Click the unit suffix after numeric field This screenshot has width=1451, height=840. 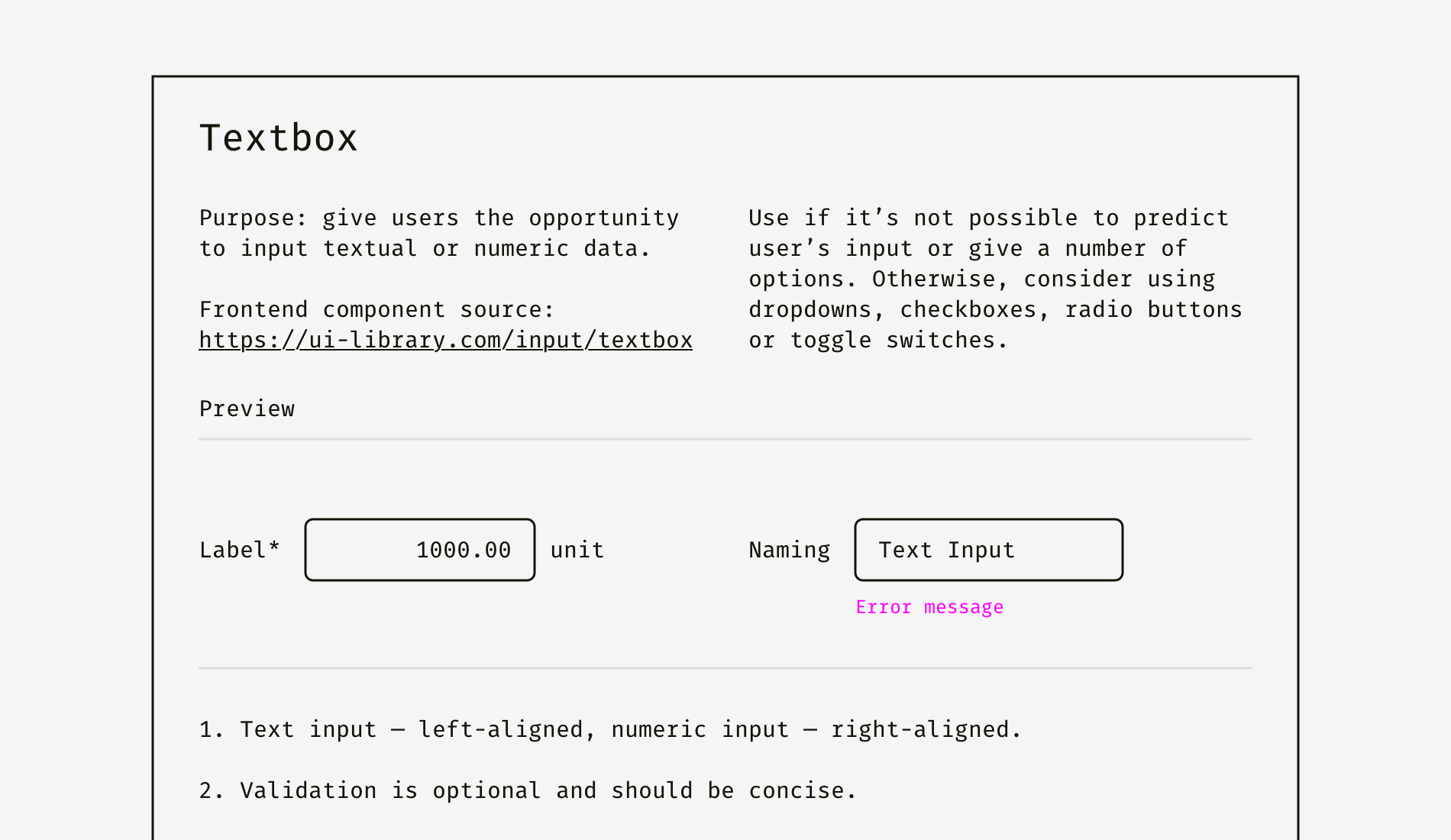[x=577, y=550]
